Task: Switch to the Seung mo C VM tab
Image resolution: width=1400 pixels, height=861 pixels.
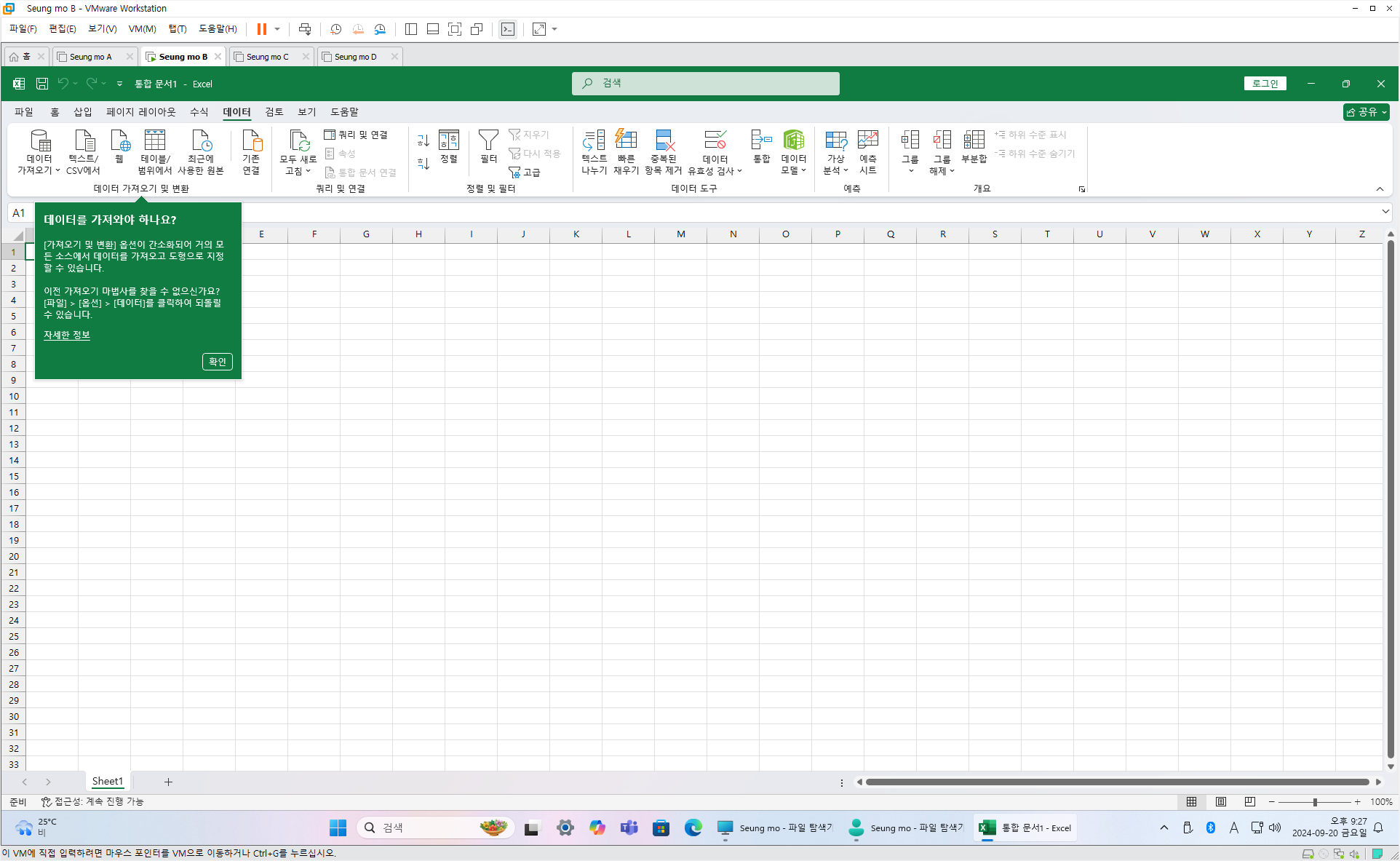Action: pos(267,57)
